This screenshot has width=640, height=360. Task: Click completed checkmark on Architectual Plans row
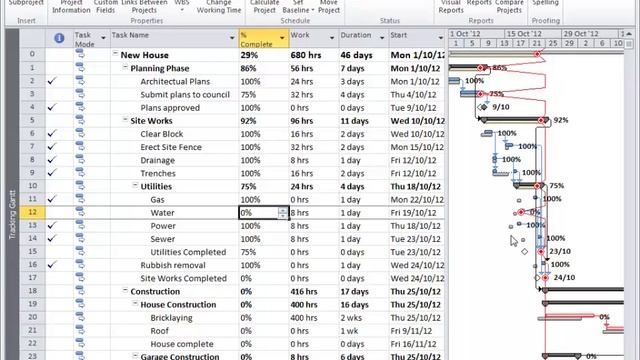point(51,81)
